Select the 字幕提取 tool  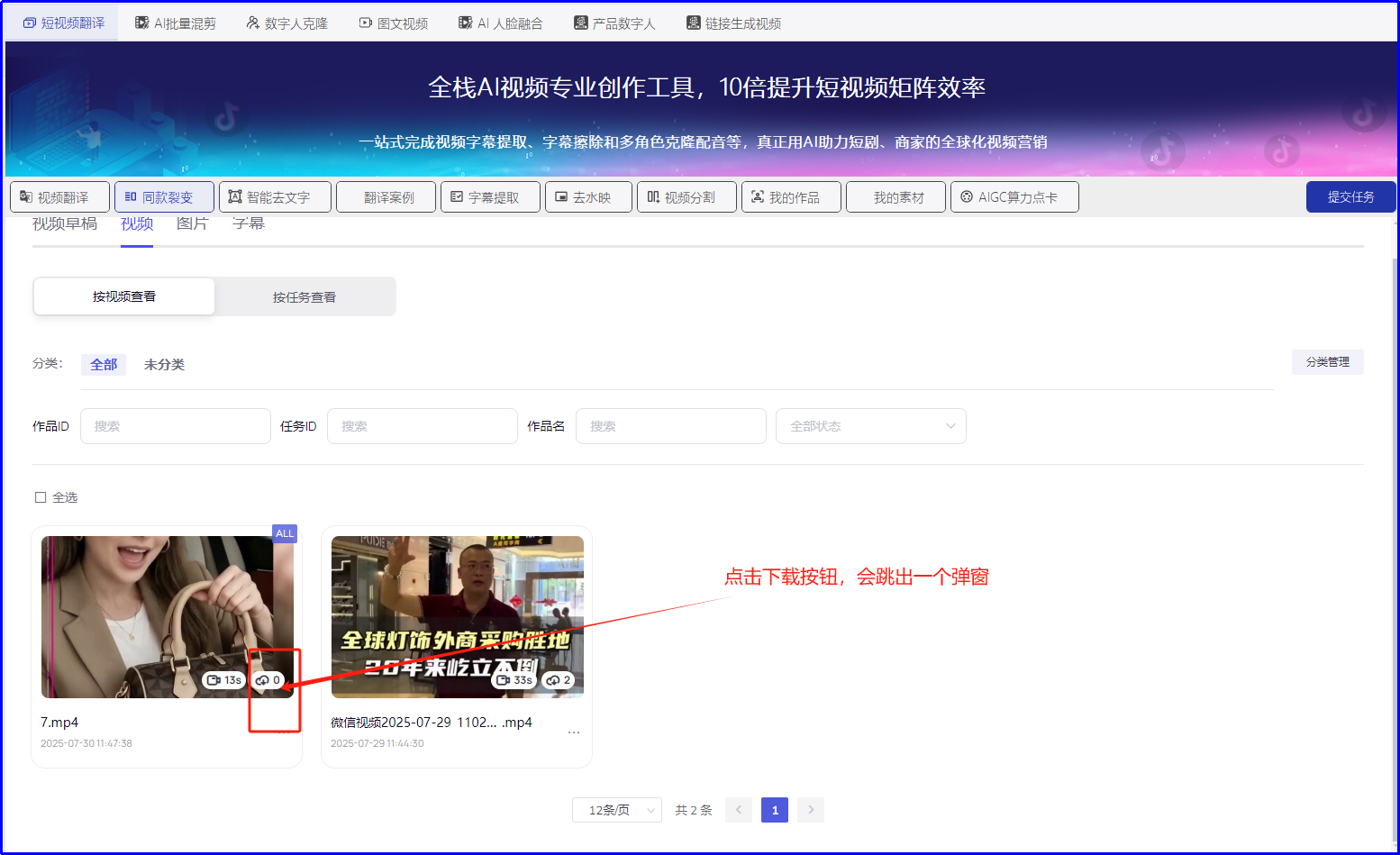point(490,196)
